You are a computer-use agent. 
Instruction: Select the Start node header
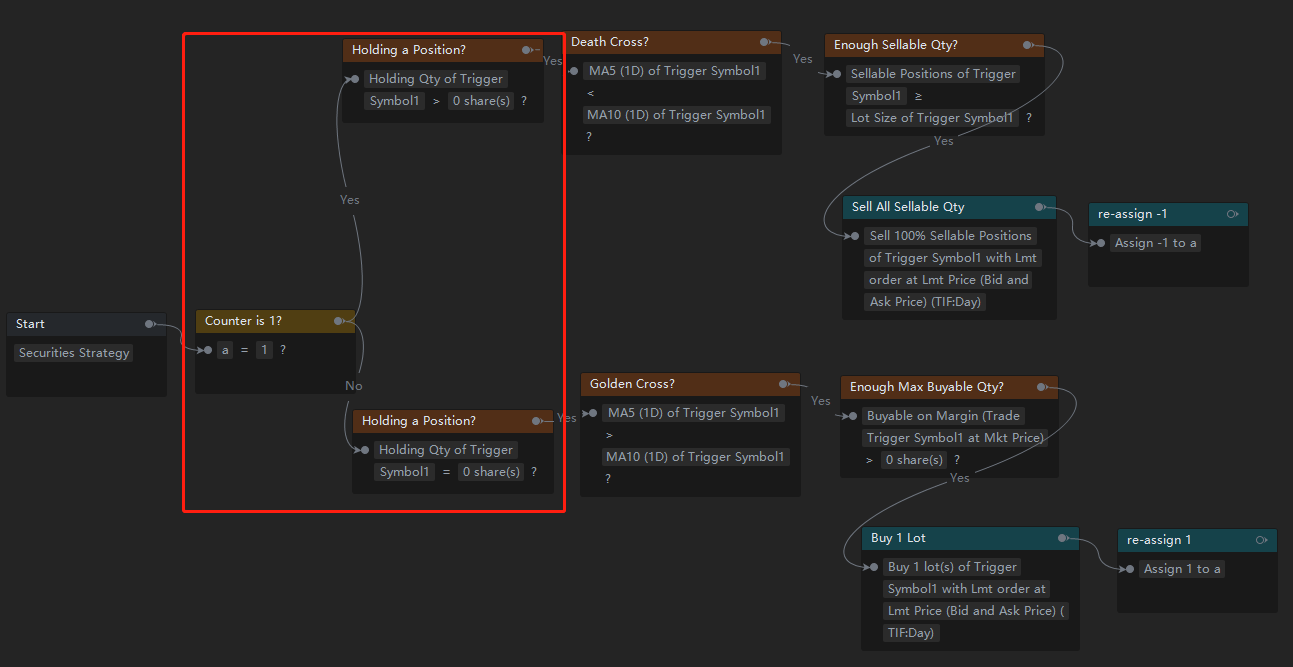(86, 324)
